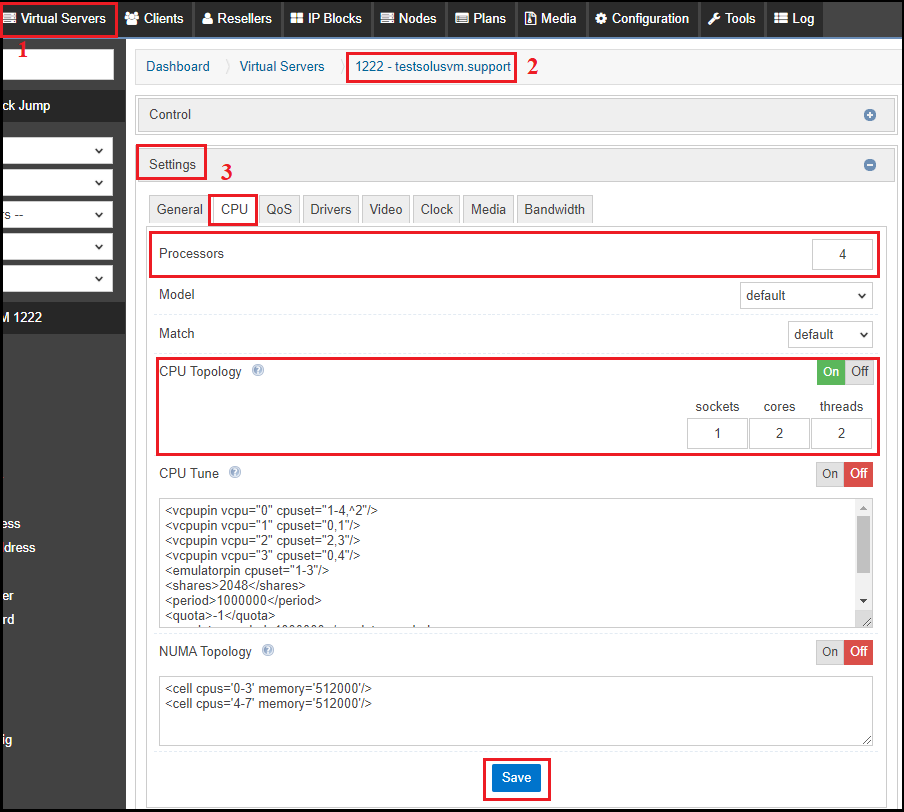Open the Log page in navigation
904x812 pixels.
pyautogui.click(x=794, y=18)
